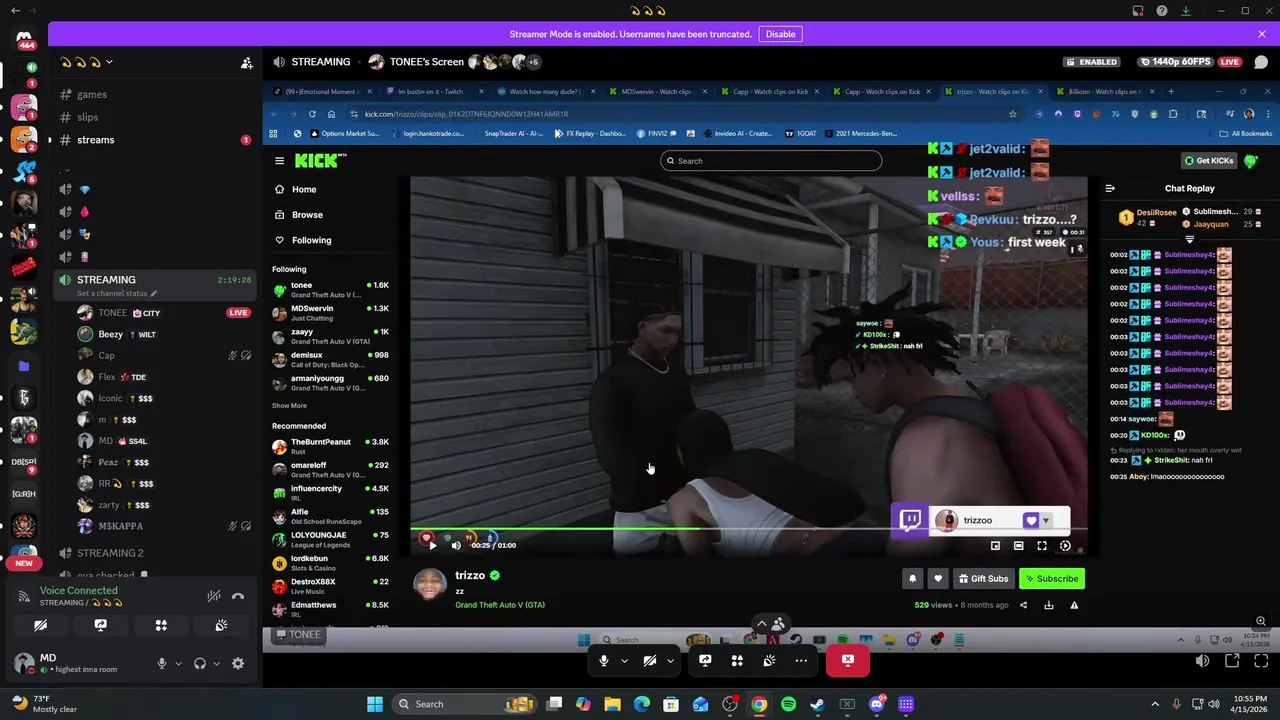This screenshot has height=720, width=1280.
Task: Toggle camera in the stream overlay bar
Action: coord(649,661)
